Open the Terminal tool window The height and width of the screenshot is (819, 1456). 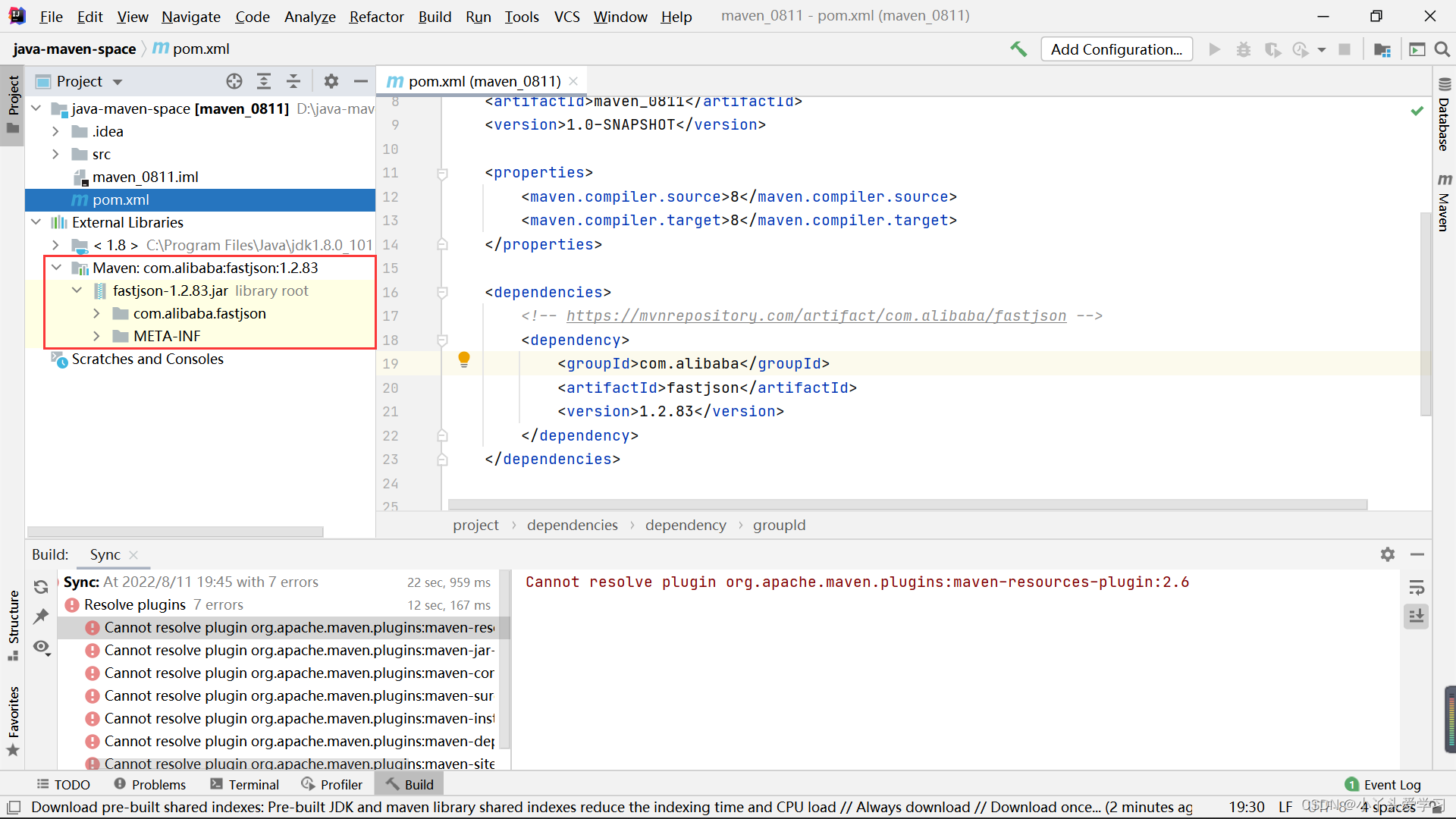click(x=245, y=784)
